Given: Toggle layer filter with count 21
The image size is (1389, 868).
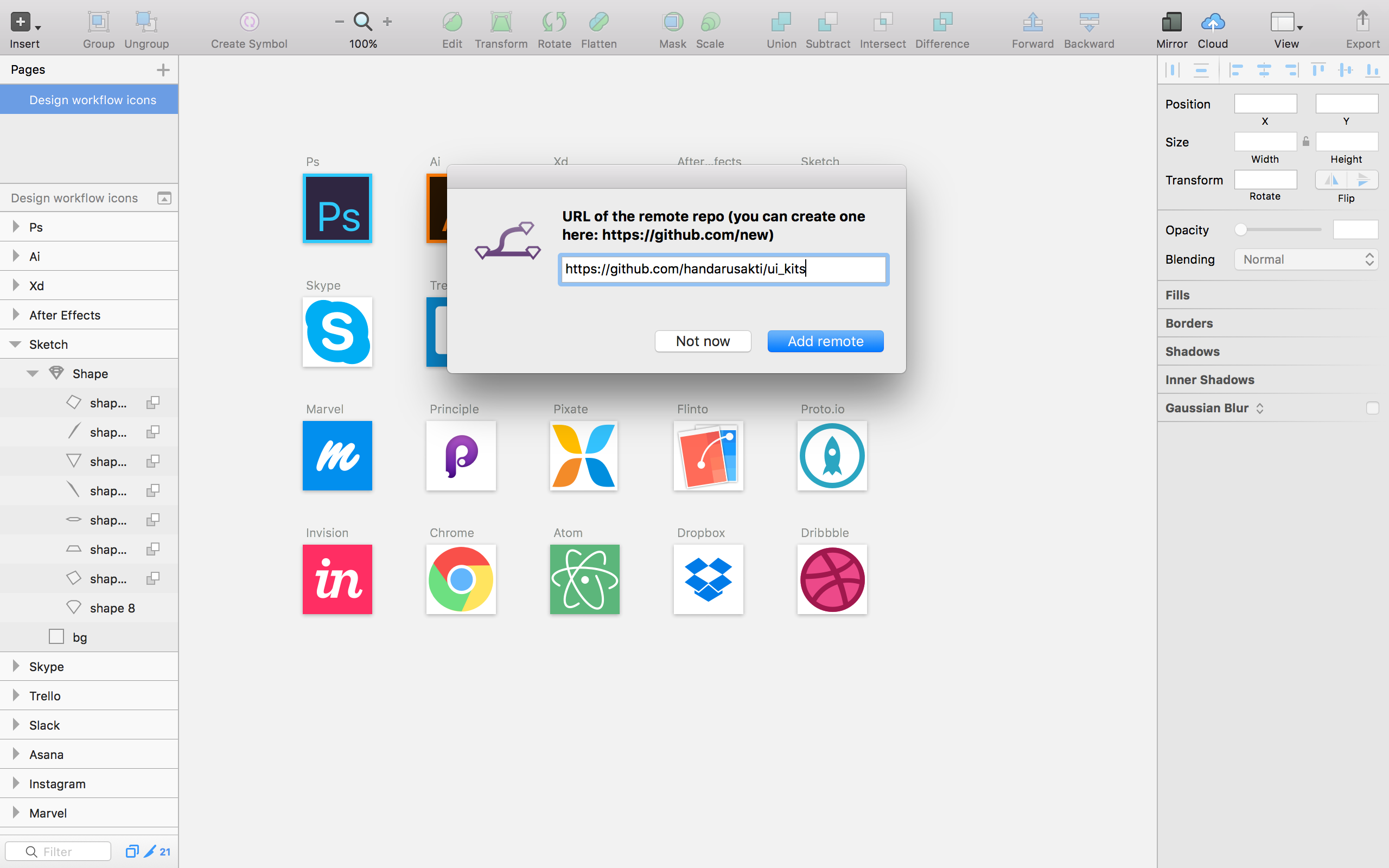Looking at the screenshot, I should 157,851.
